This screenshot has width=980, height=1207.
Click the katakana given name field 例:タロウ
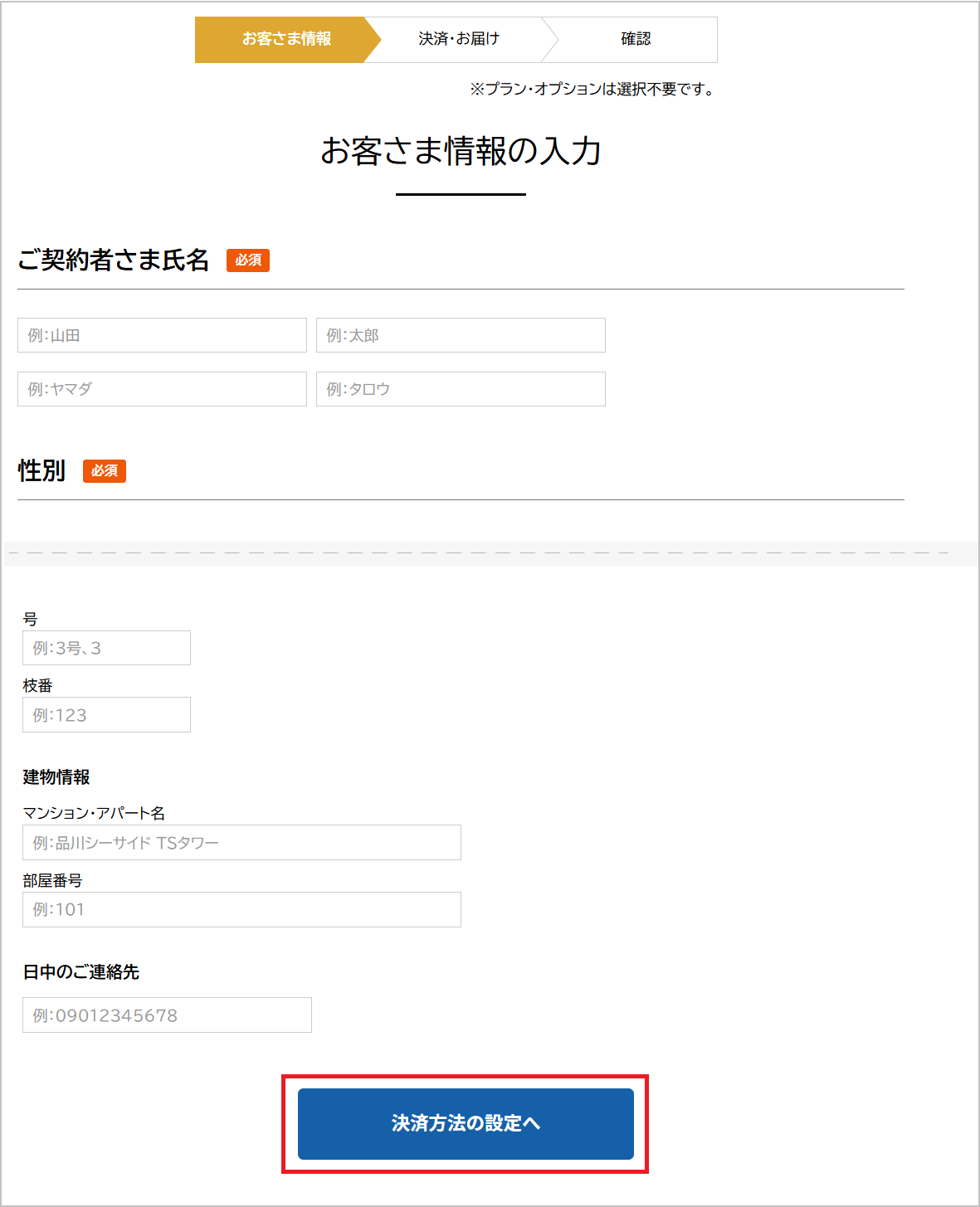click(461, 389)
